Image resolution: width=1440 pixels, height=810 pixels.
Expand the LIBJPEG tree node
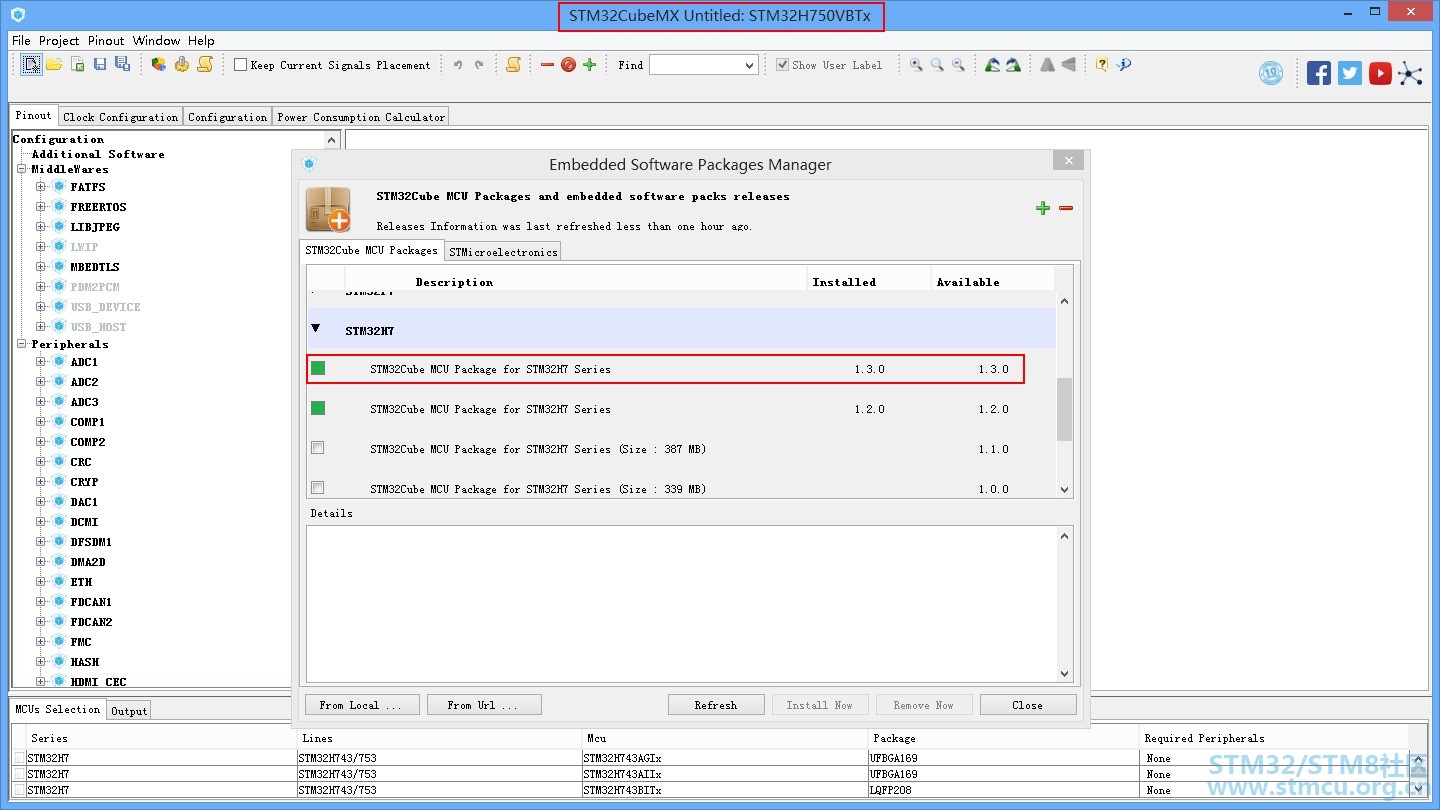click(x=41, y=227)
